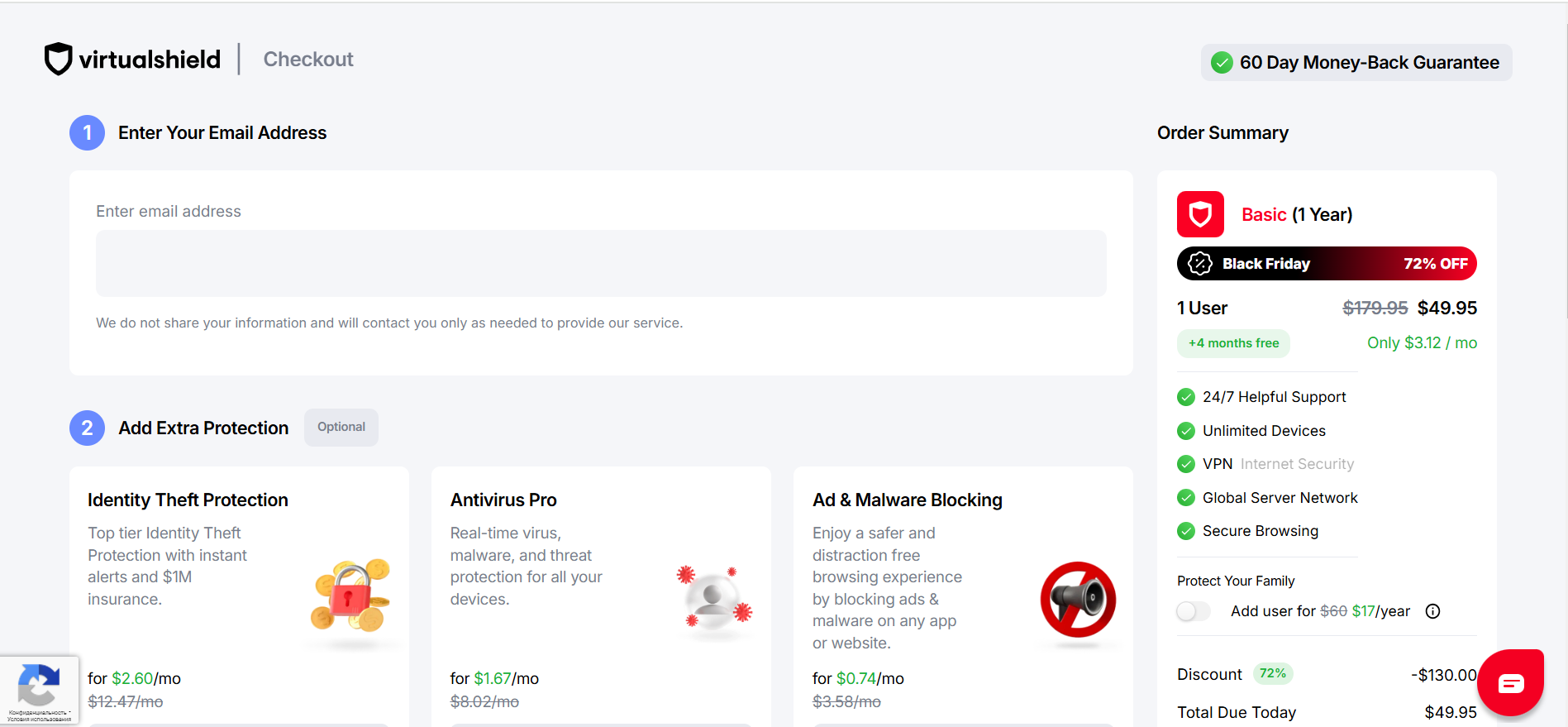
Task: Click the Checkout header label
Action: pyautogui.click(x=308, y=60)
